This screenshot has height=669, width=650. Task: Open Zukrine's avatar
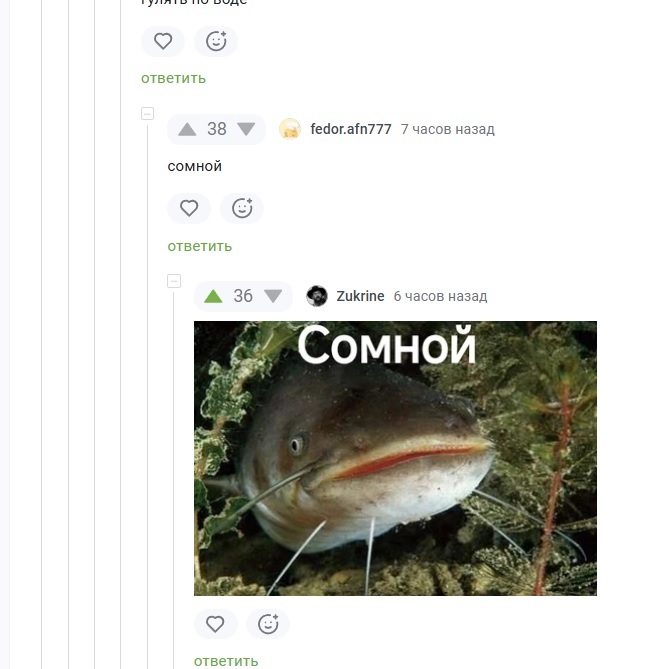(317, 296)
